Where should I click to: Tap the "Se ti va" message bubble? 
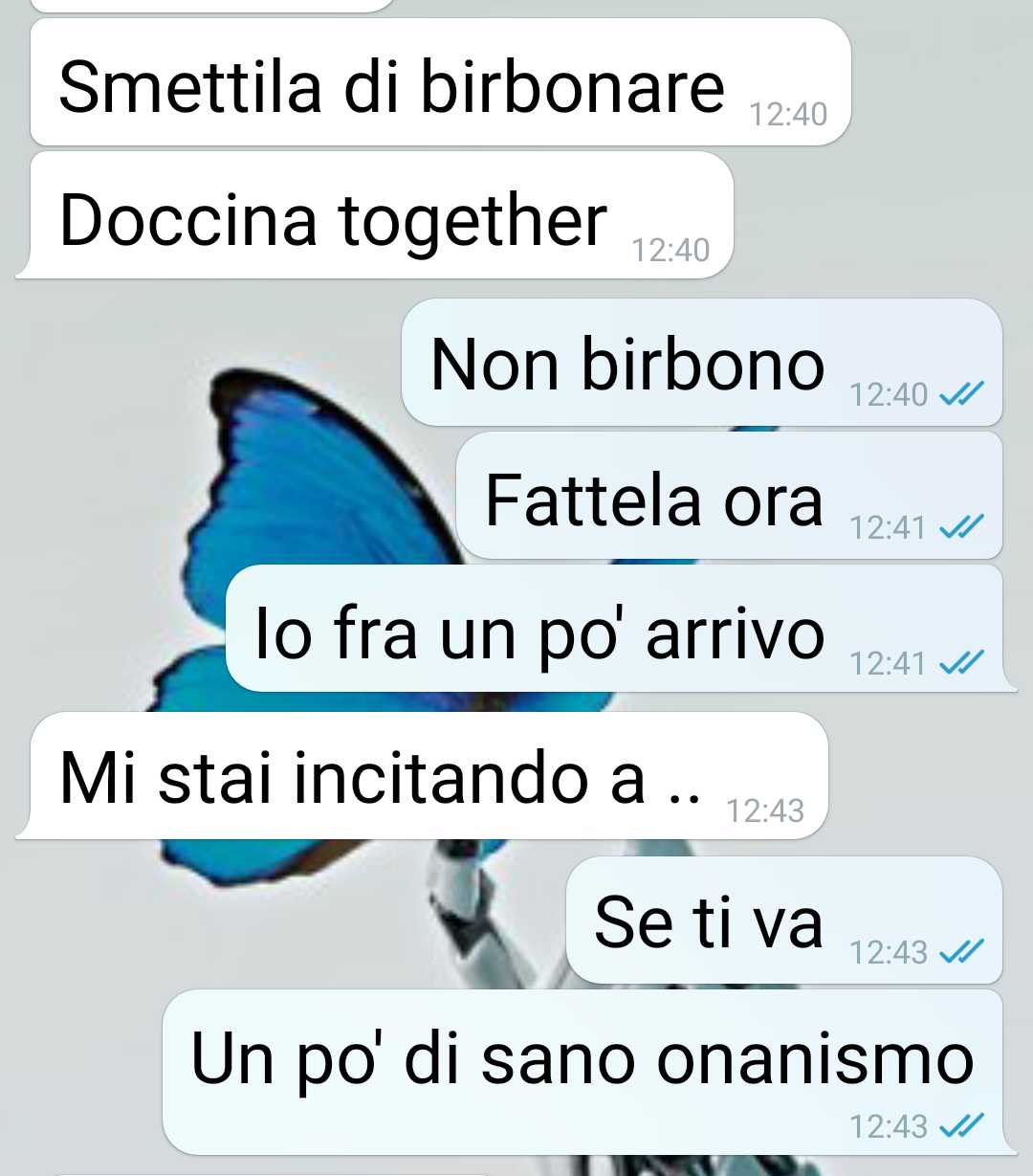click(784, 920)
